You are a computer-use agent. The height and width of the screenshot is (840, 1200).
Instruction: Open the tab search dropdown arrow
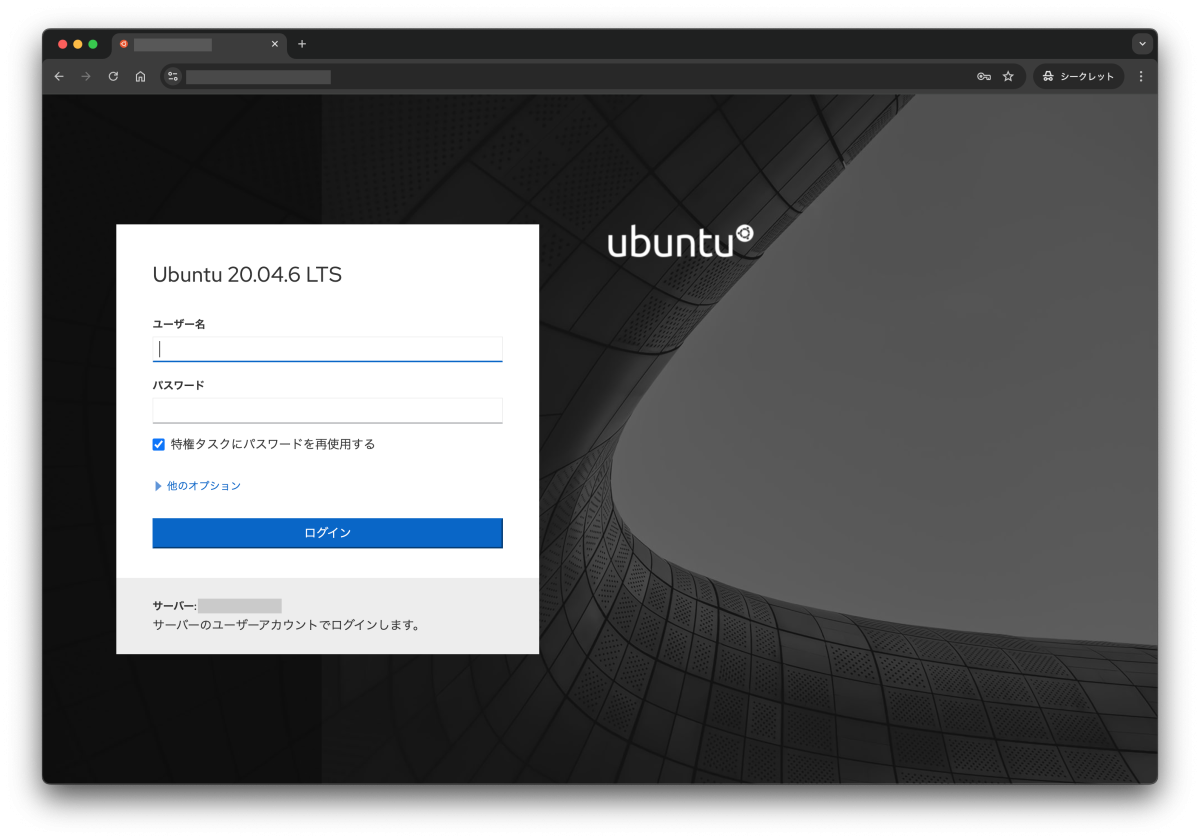point(1142,44)
